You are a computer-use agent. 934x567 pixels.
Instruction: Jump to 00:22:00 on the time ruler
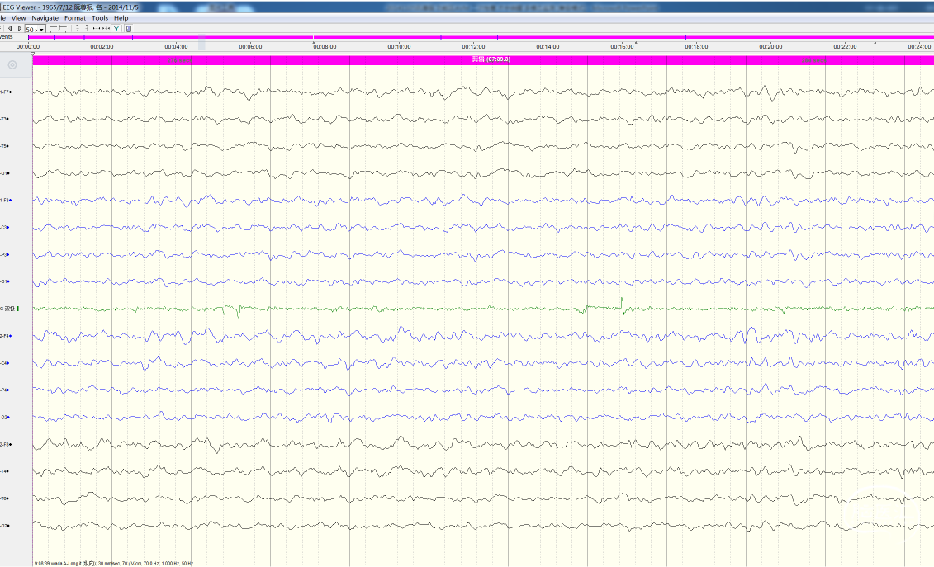point(845,46)
